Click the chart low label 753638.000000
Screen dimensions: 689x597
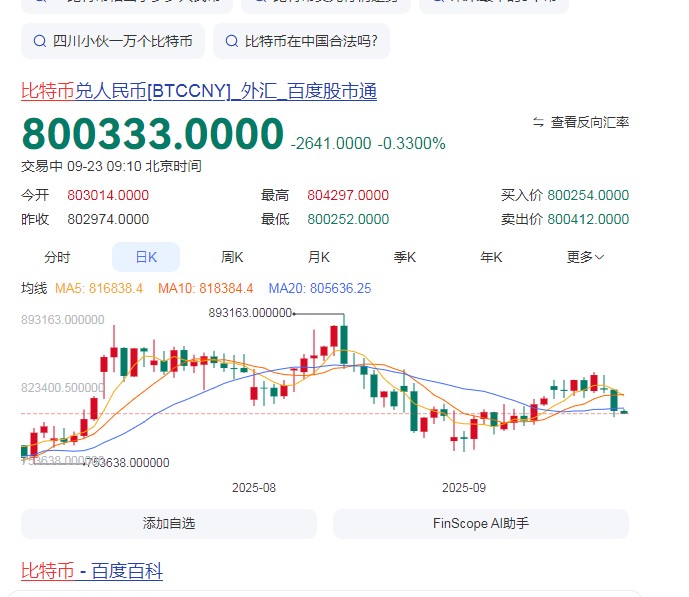(127, 463)
